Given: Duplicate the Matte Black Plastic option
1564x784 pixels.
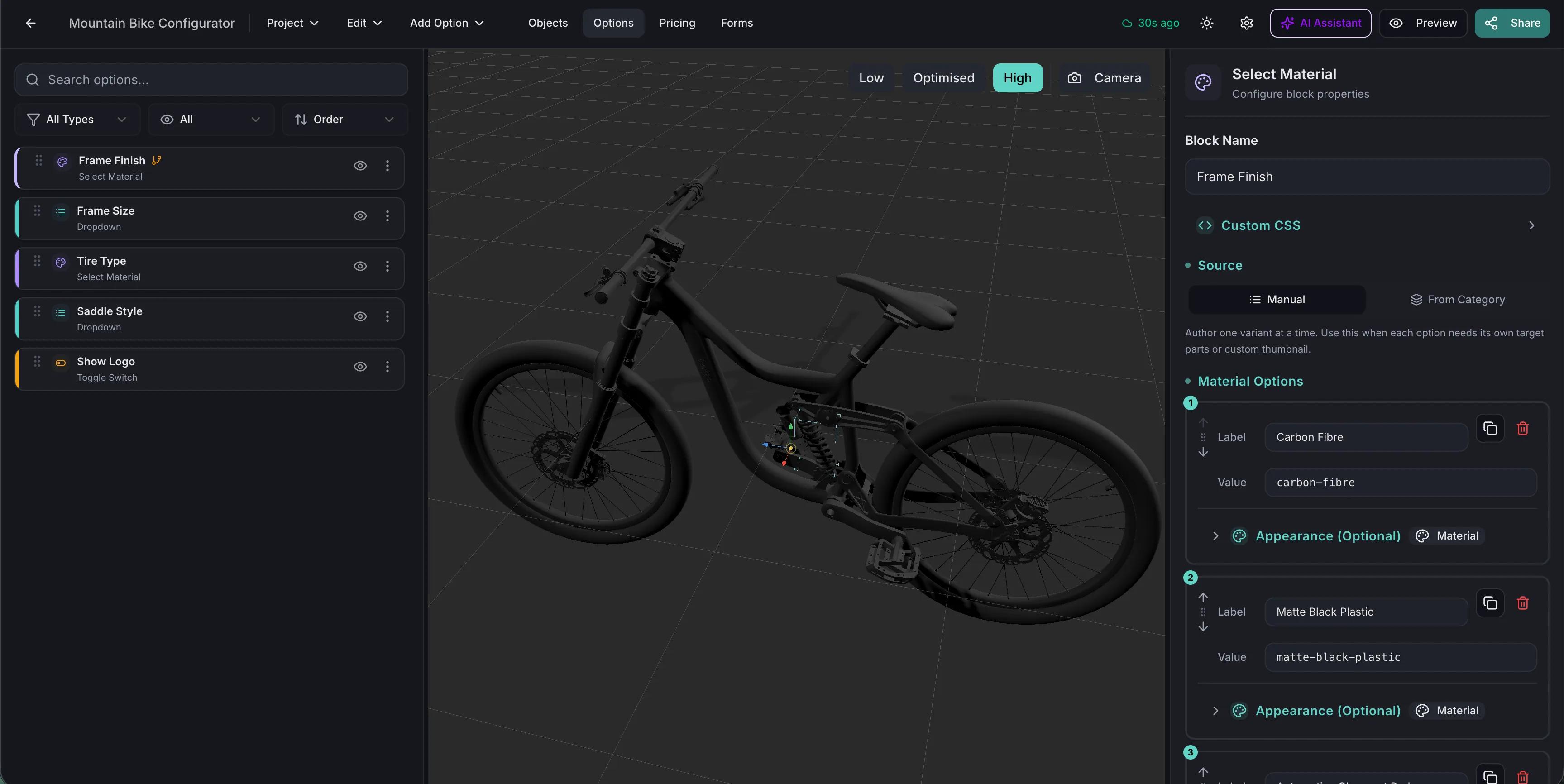Looking at the screenshot, I should tap(1490, 603).
